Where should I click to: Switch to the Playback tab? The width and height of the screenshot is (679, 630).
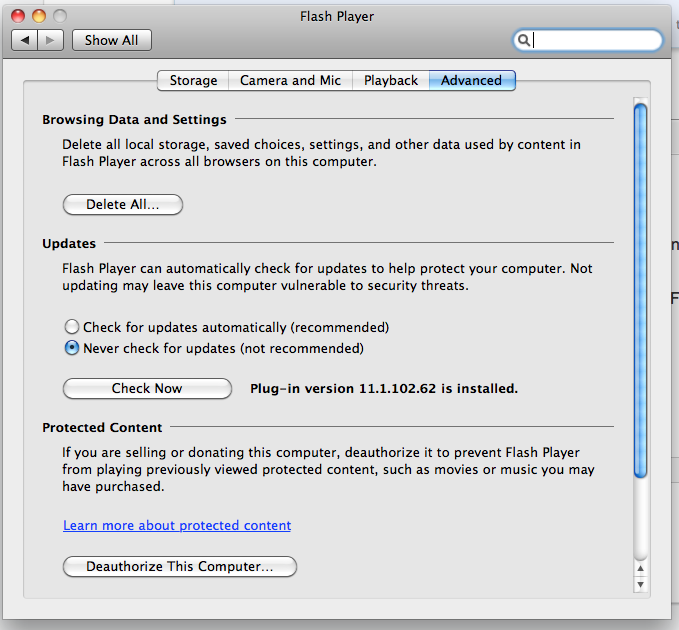[x=391, y=81]
